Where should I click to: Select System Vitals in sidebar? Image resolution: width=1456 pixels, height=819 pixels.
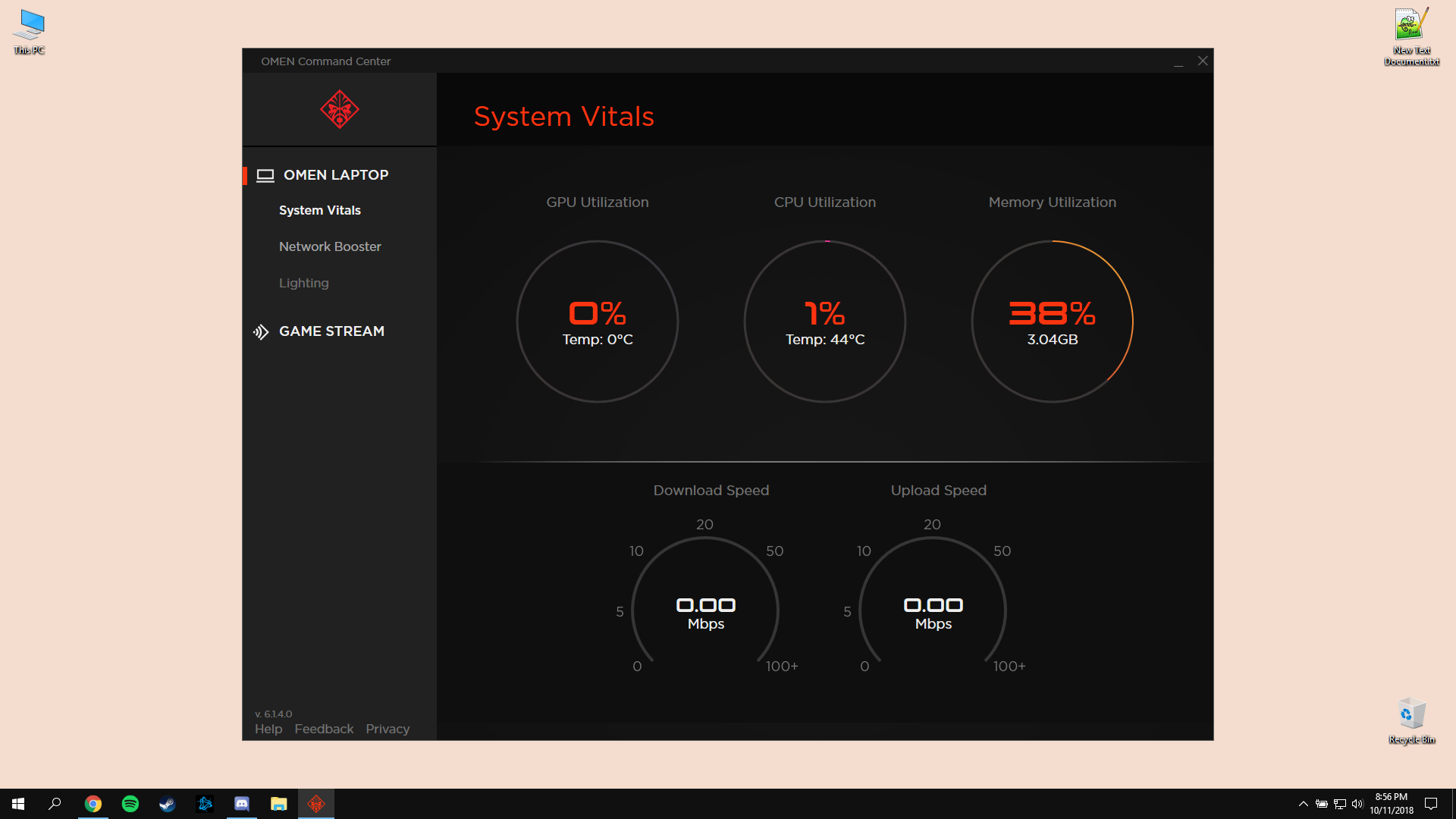pyautogui.click(x=319, y=210)
